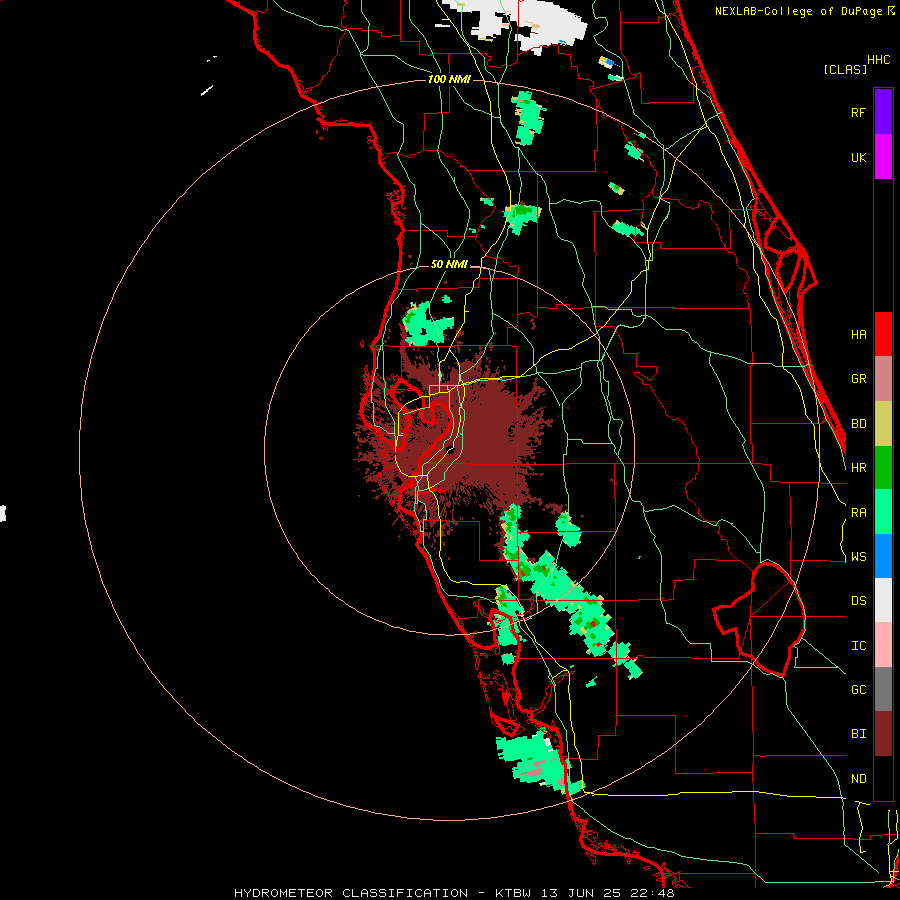
Task: Click the HYDROMETEOR CLASSIFICATION title text
Action: (351, 893)
